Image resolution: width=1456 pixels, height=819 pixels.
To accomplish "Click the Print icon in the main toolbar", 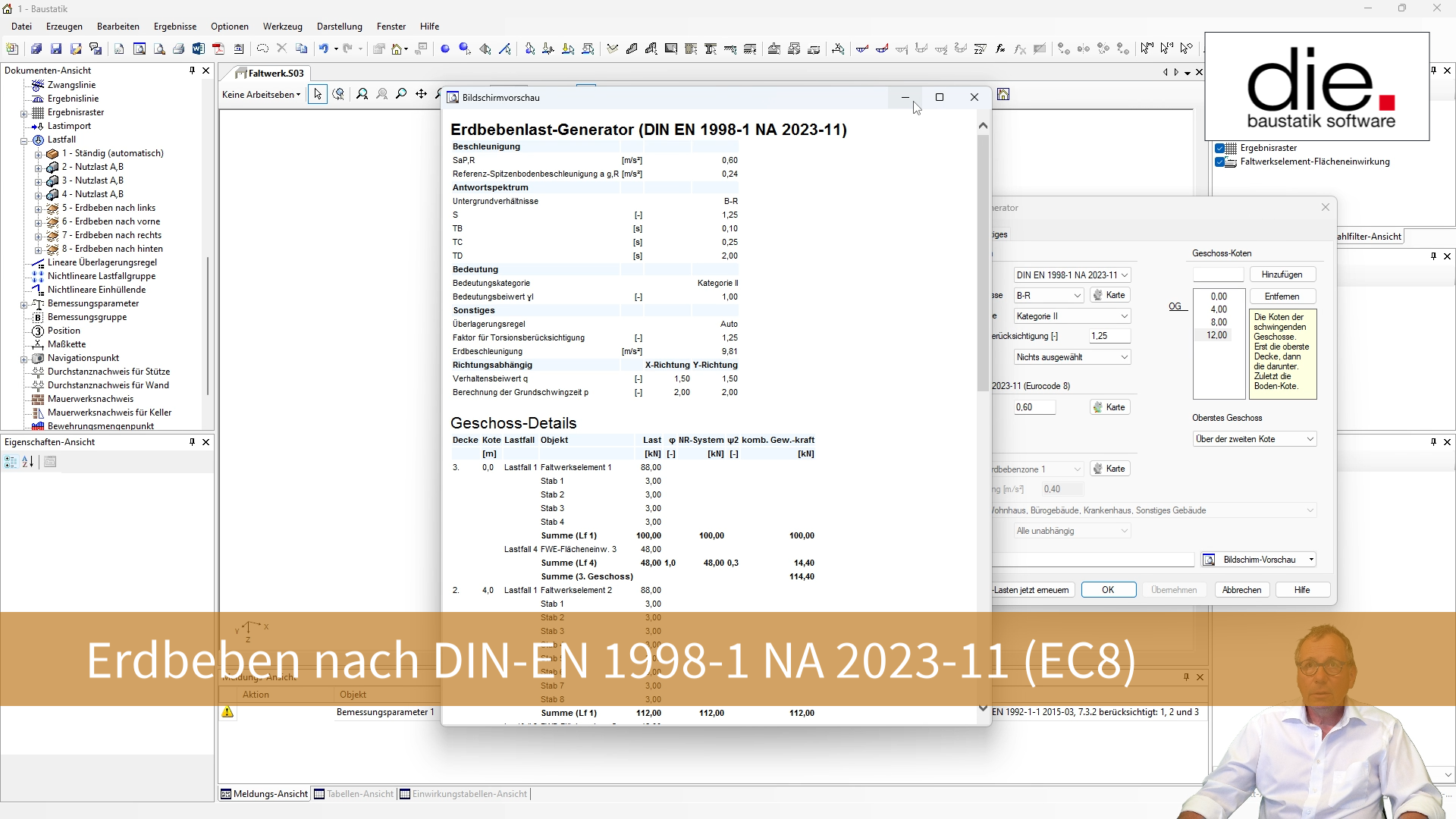I will tap(178, 49).
